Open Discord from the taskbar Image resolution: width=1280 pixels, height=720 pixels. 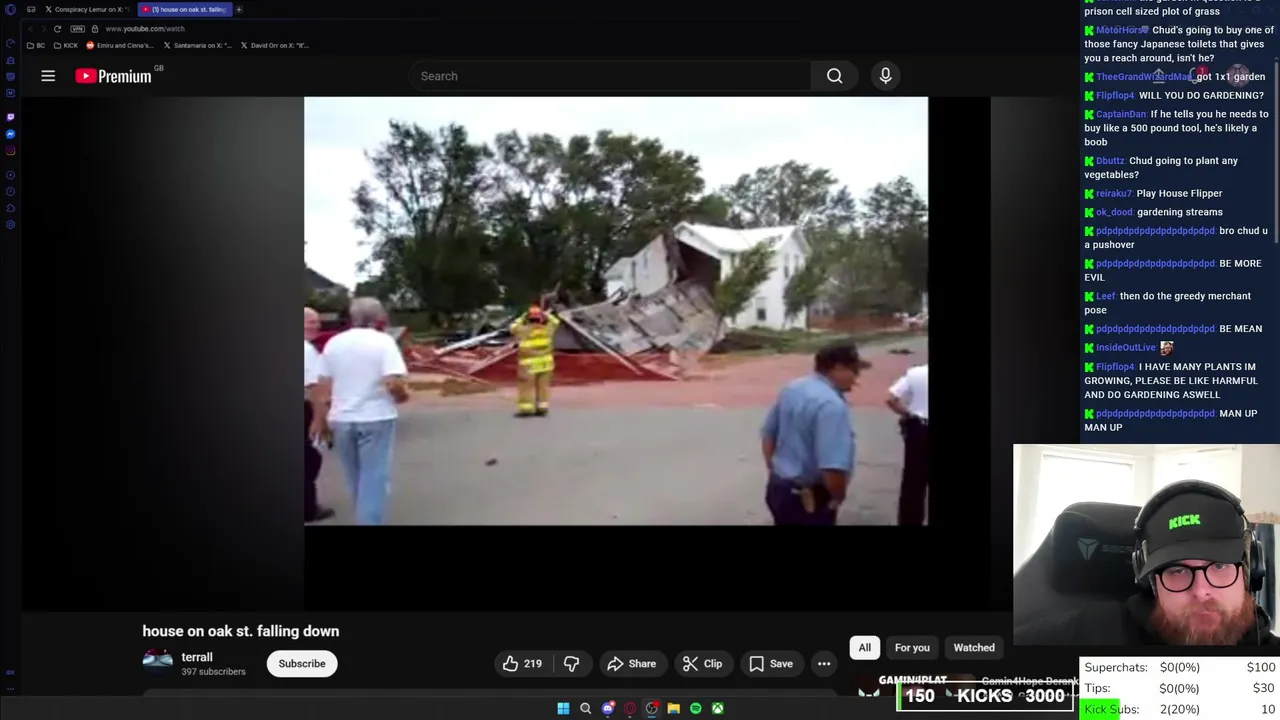[607, 708]
